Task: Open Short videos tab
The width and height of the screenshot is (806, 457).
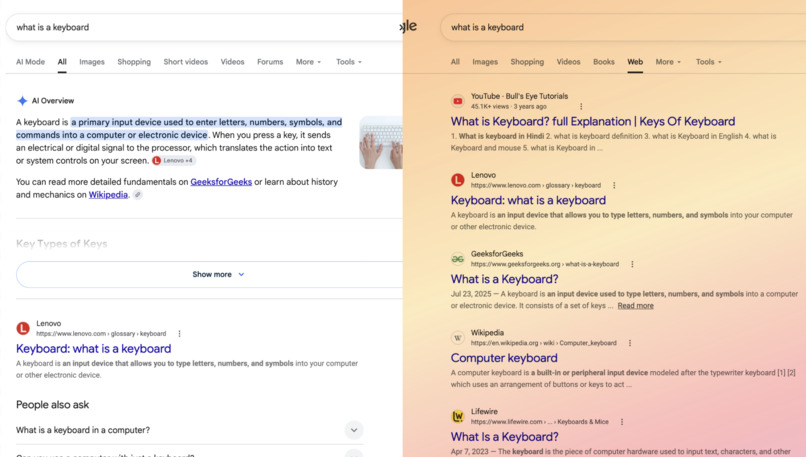Action: 186,62
